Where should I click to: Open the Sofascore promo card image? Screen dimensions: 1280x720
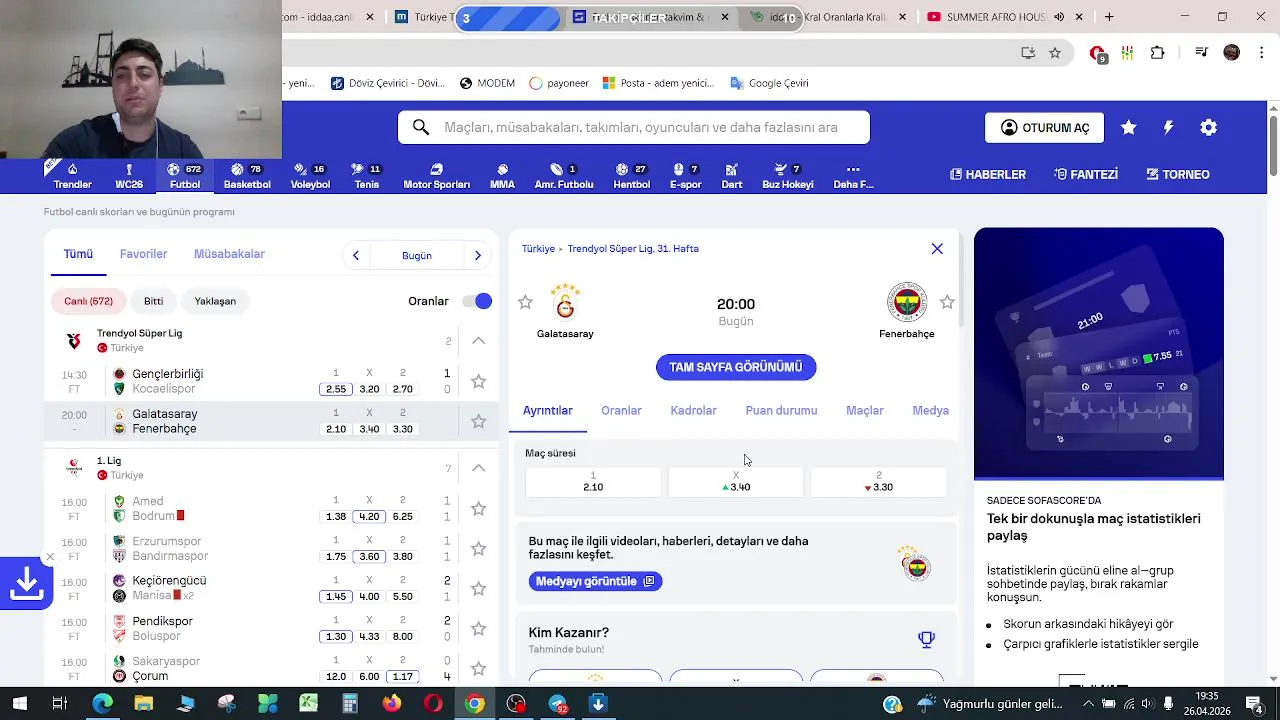point(1099,354)
